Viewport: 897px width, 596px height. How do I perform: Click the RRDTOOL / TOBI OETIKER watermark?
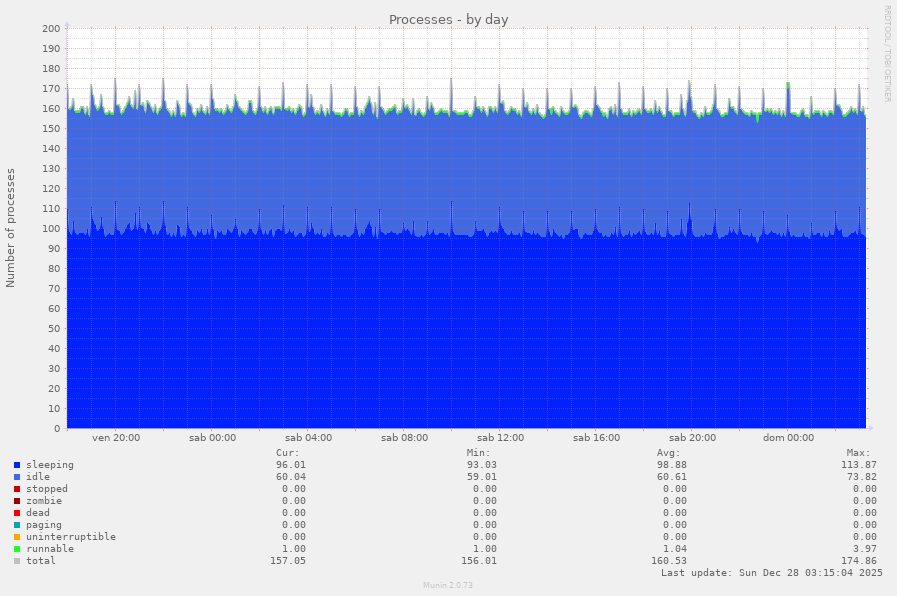tap(887, 53)
